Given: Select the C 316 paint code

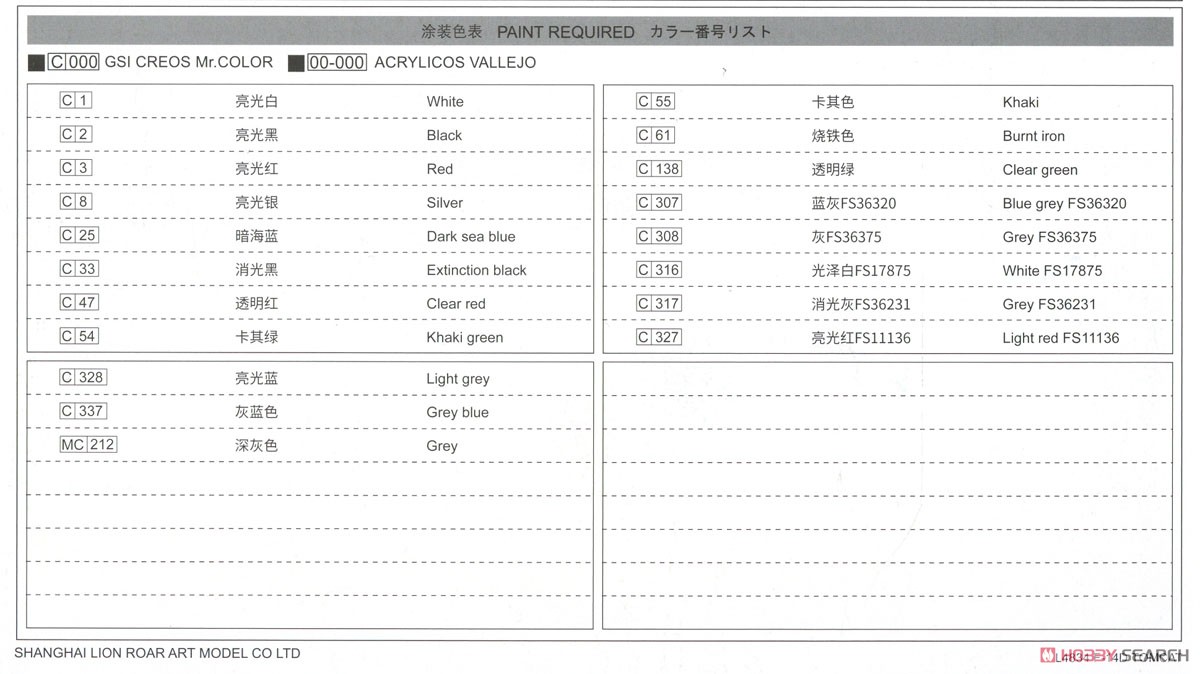Looking at the screenshot, I should coord(659,270).
